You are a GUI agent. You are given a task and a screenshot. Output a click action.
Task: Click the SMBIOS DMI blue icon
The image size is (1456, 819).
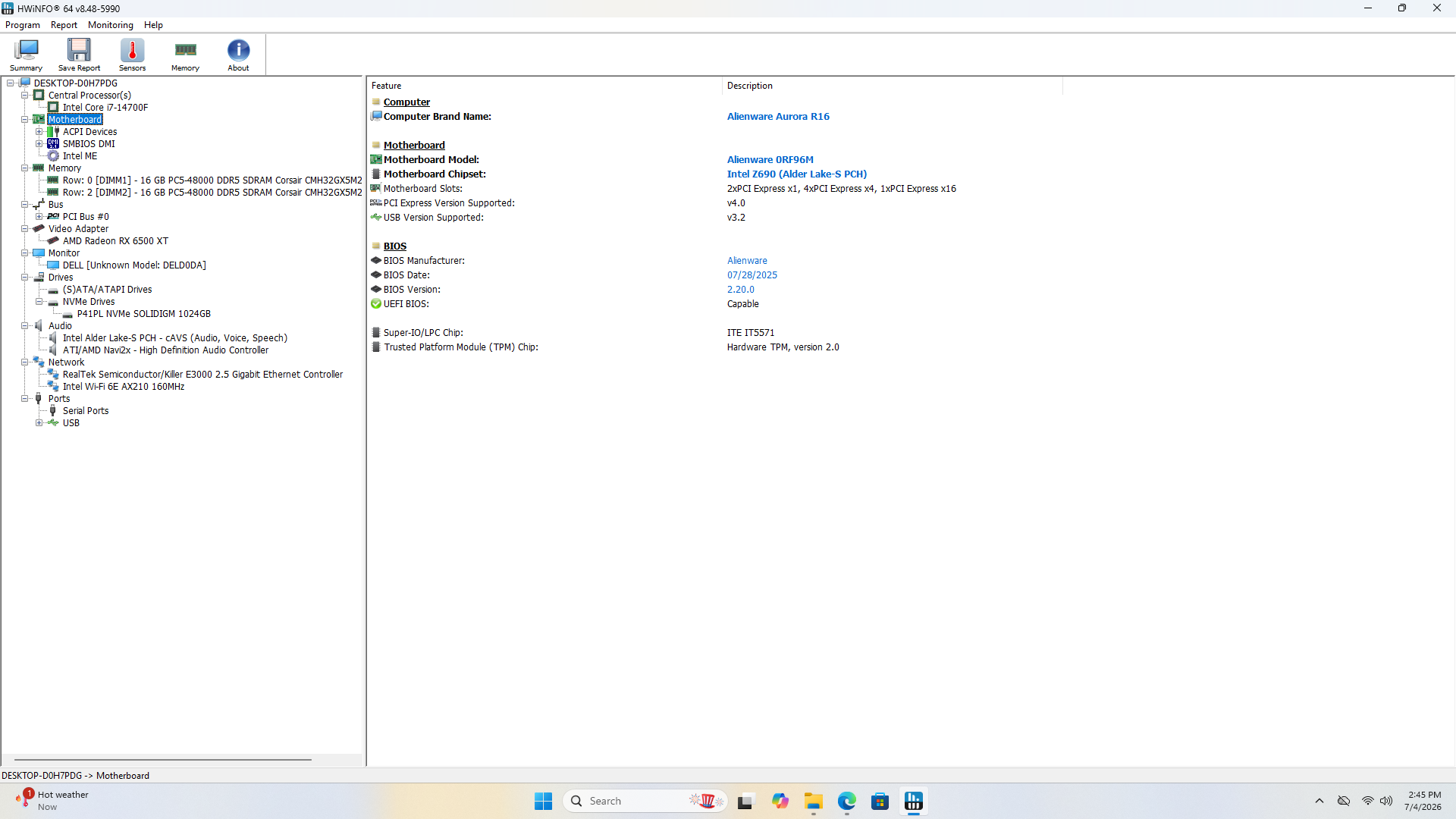click(53, 143)
